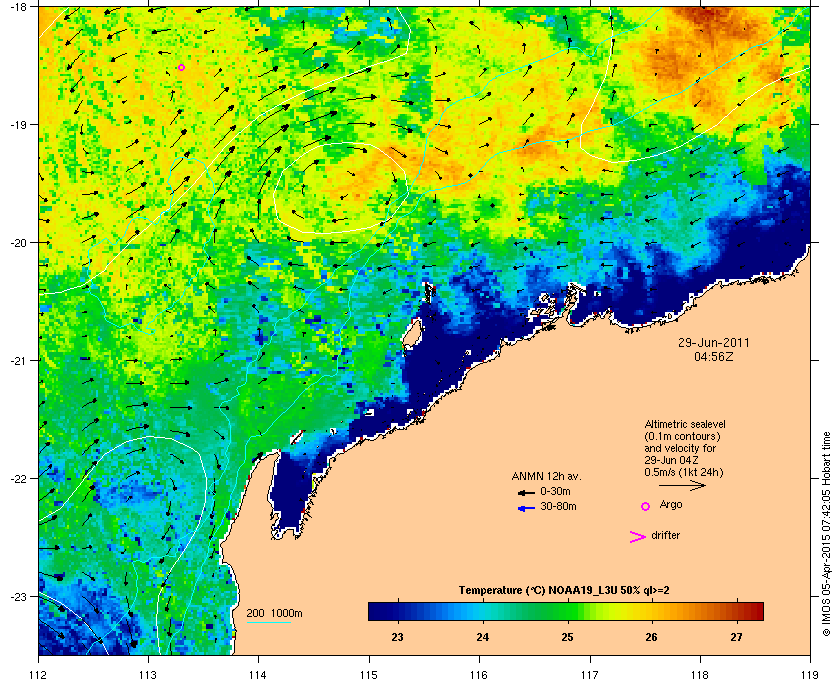Click the longitude axis label 118

(x=700, y=675)
